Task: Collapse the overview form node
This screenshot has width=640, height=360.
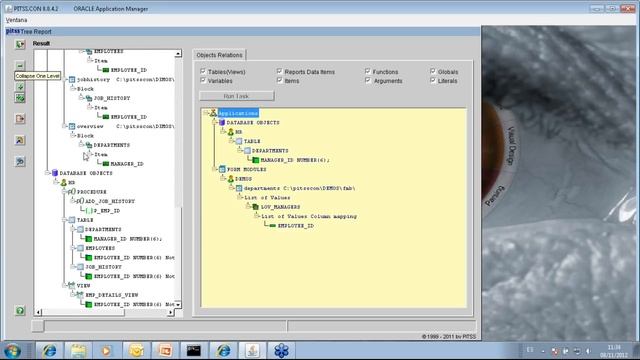Action: click(x=64, y=126)
